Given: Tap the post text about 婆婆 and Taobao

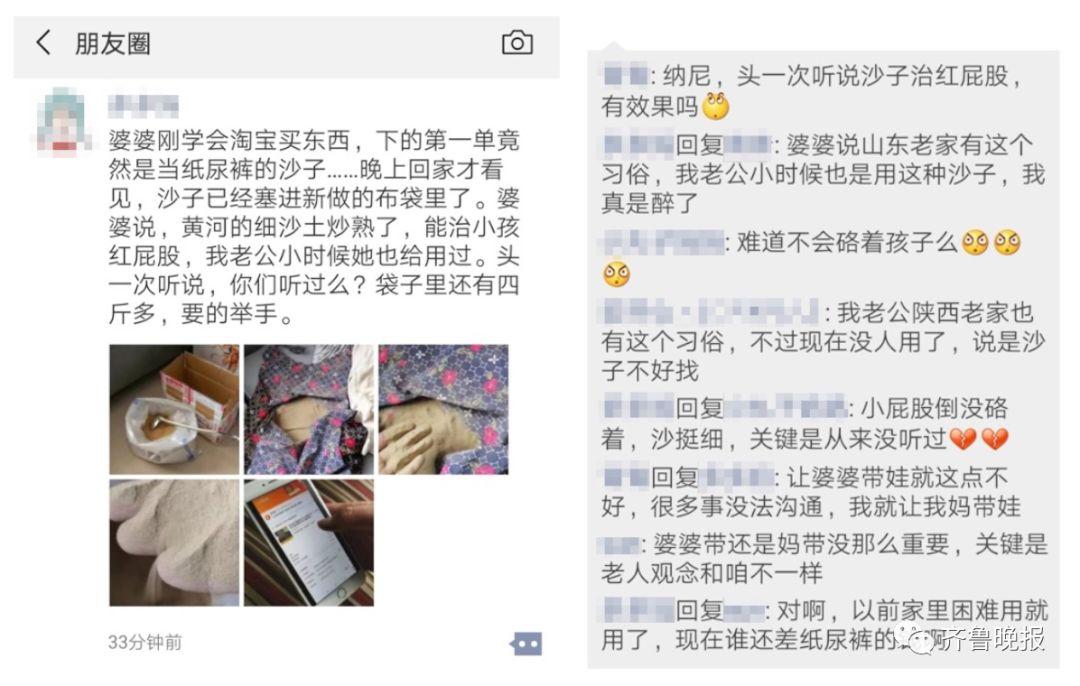Looking at the screenshot, I should [x=314, y=227].
